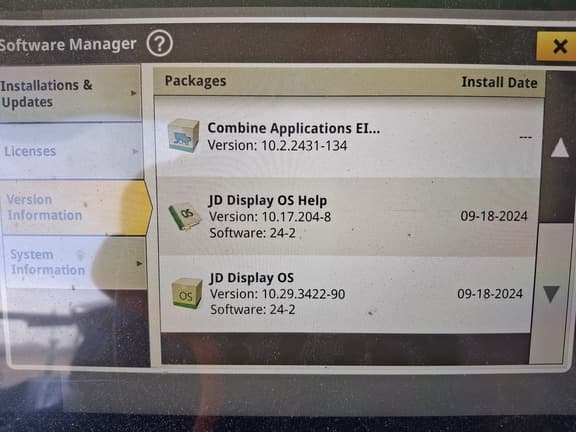Screen dimensions: 576x432
Task: Click the Packages column header
Action: 195,81
